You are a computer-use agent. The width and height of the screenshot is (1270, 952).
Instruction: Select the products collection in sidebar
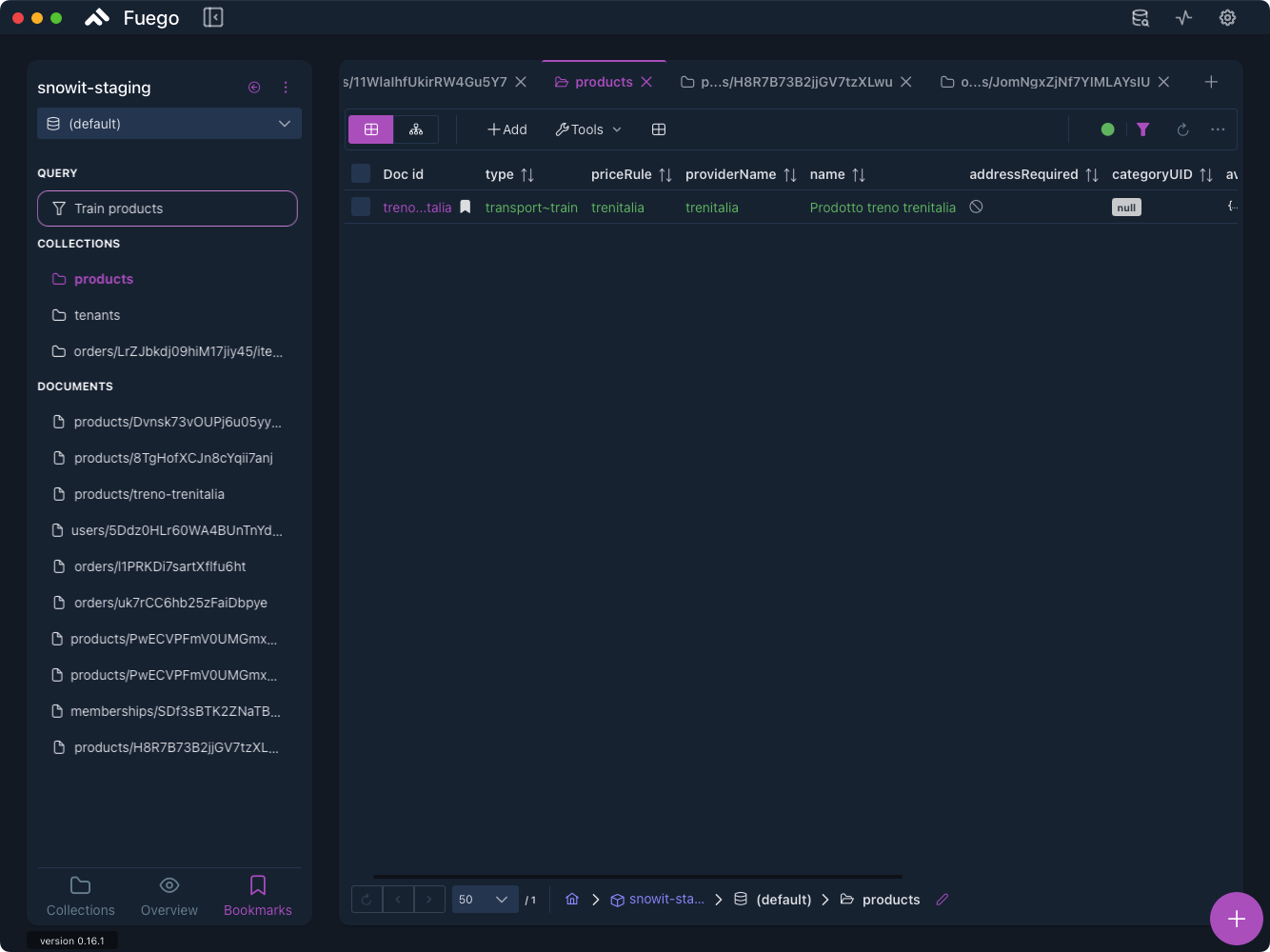point(168,279)
